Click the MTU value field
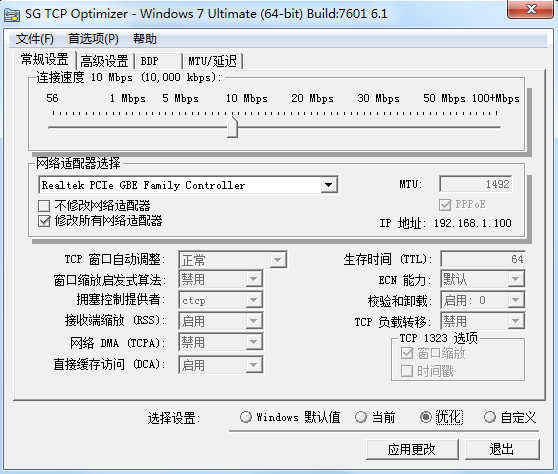 coord(476,184)
